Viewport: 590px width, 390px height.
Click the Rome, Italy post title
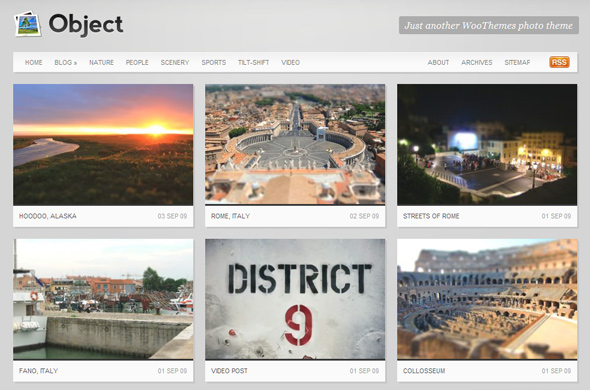(230, 216)
